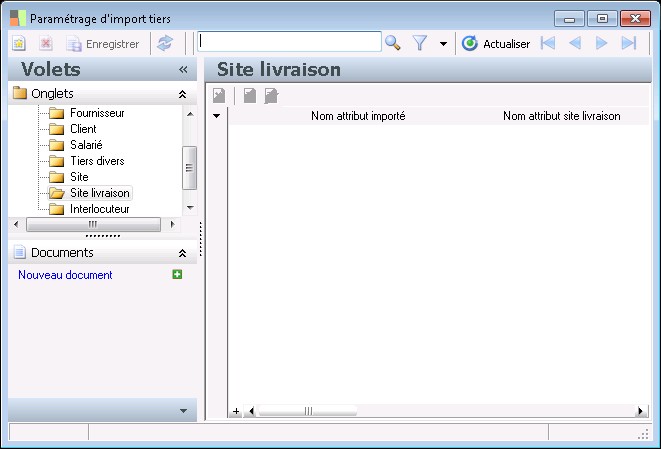Click the tree horizontal scroll right arrow
Image resolution: width=661 pixels, height=449 pixels.
point(172,224)
